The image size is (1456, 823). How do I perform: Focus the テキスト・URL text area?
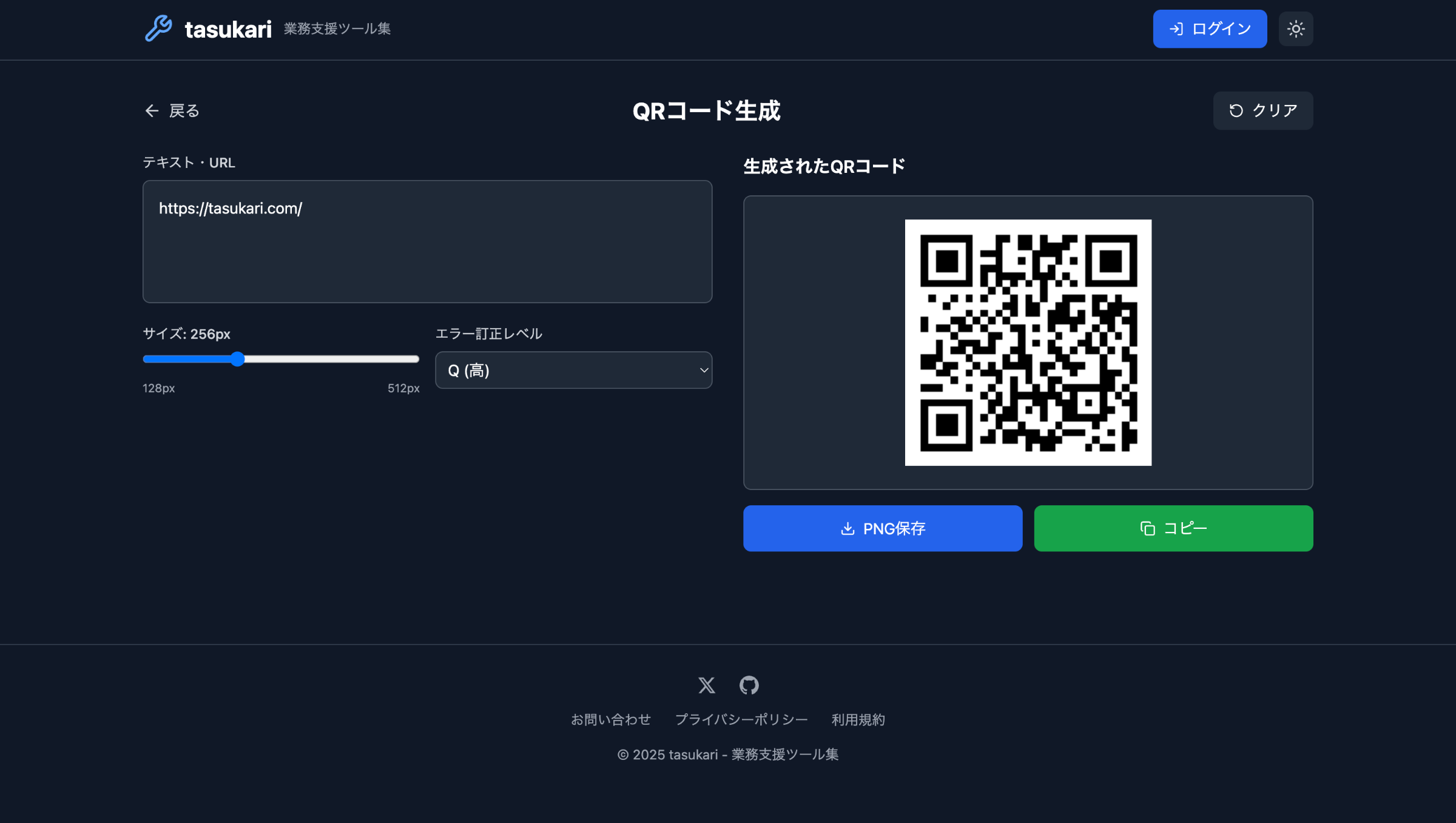coord(427,241)
